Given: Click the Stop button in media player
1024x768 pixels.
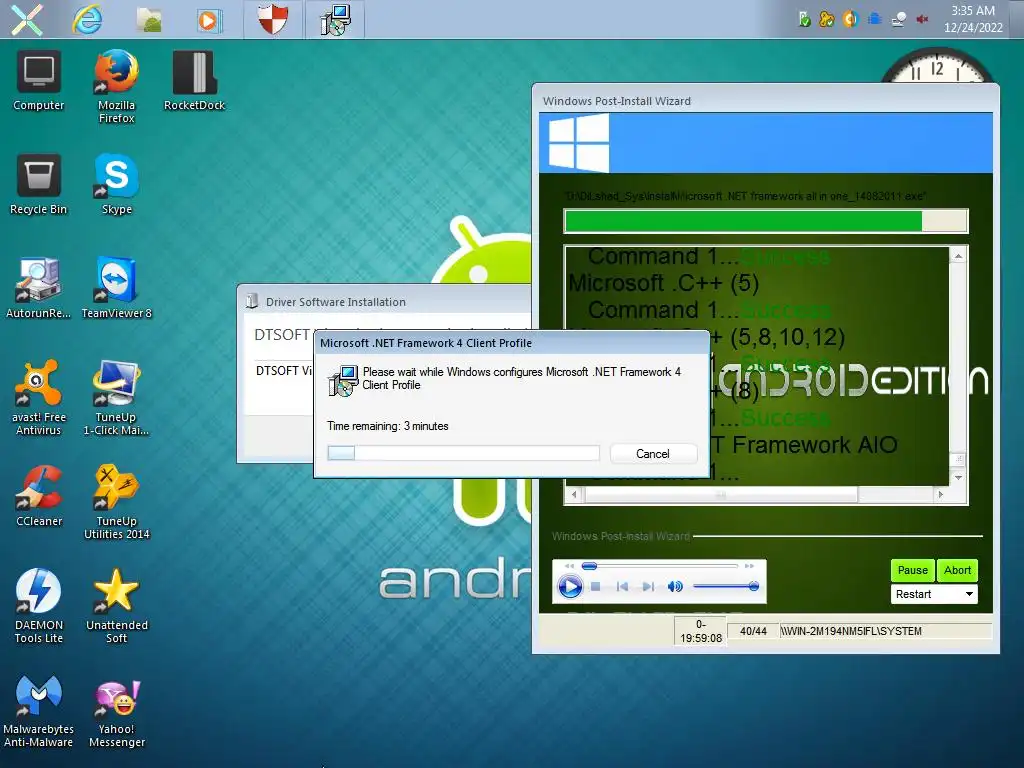Looking at the screenshot, I should 596,586.
